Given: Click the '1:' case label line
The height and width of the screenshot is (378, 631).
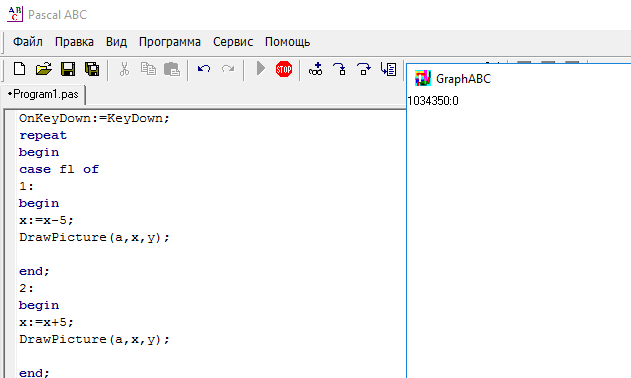Looking at the screenshot, I should click(27, 186).
